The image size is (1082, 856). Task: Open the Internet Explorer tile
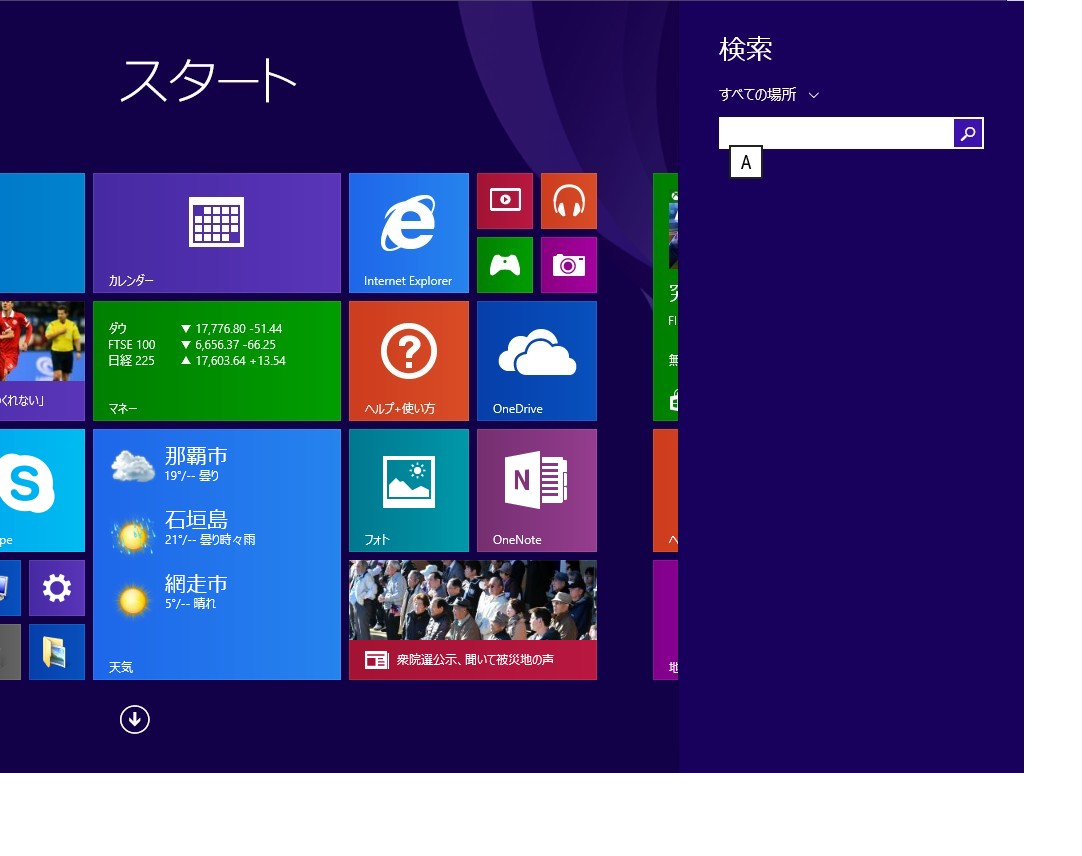(408, 233)
